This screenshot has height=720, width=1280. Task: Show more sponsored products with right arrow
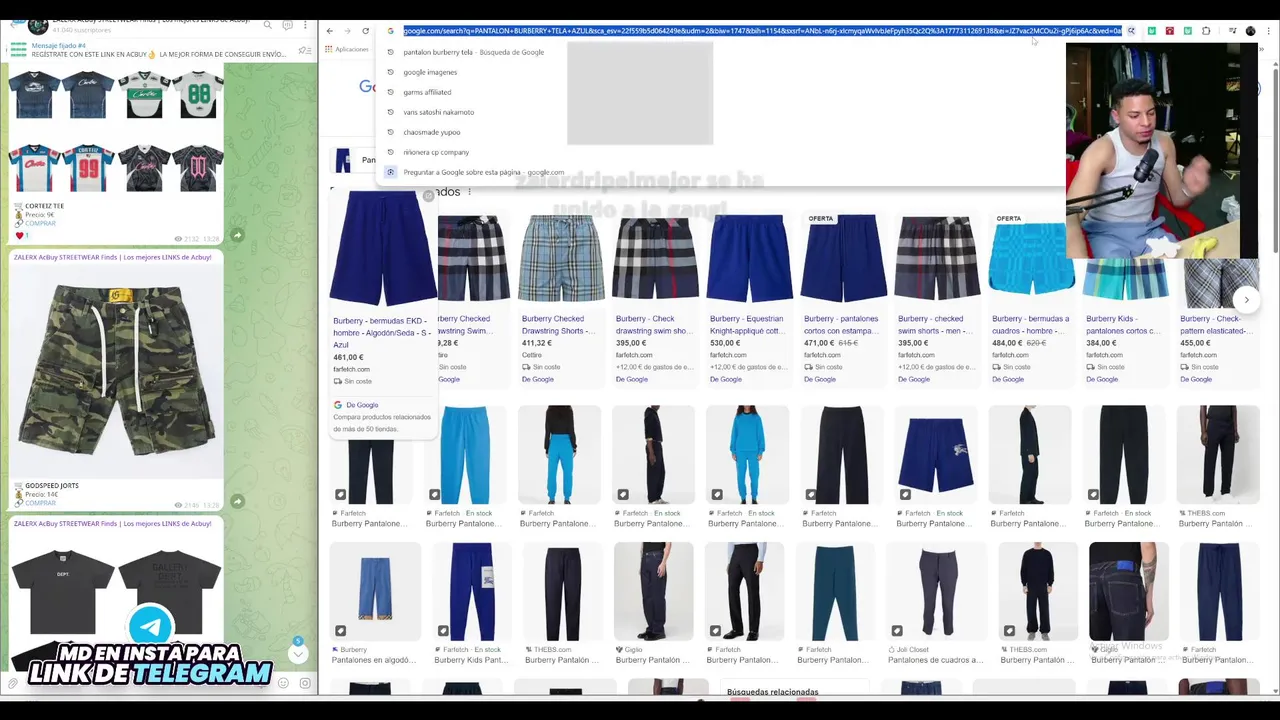click(x=1246, y=300)
